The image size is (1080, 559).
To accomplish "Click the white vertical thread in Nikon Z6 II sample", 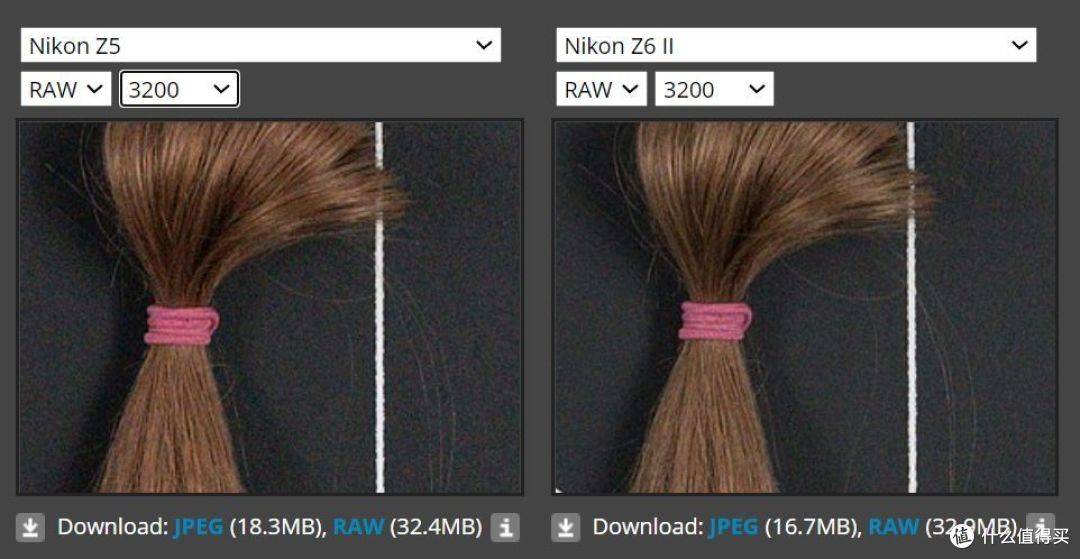I will point(911,300).
